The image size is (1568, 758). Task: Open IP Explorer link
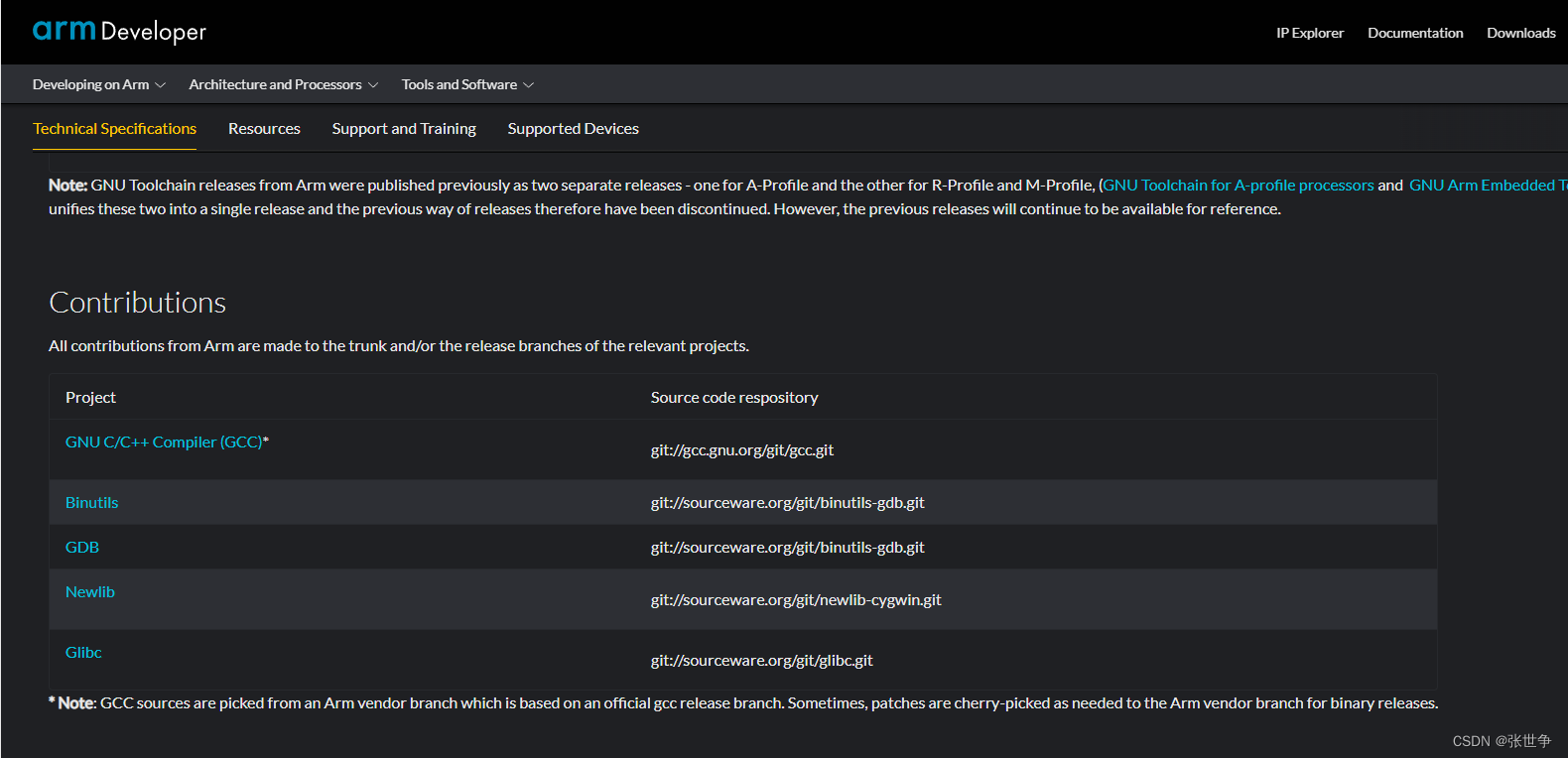point(1310,33)
